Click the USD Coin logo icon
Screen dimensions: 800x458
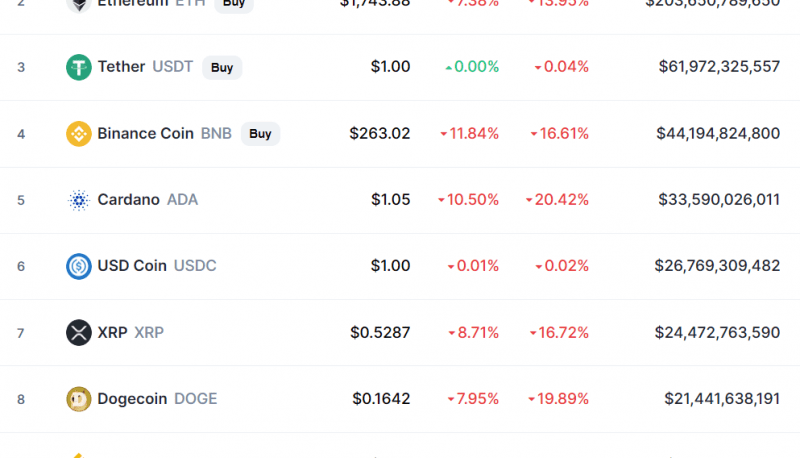pyautogui.click(x=79, y=266)
